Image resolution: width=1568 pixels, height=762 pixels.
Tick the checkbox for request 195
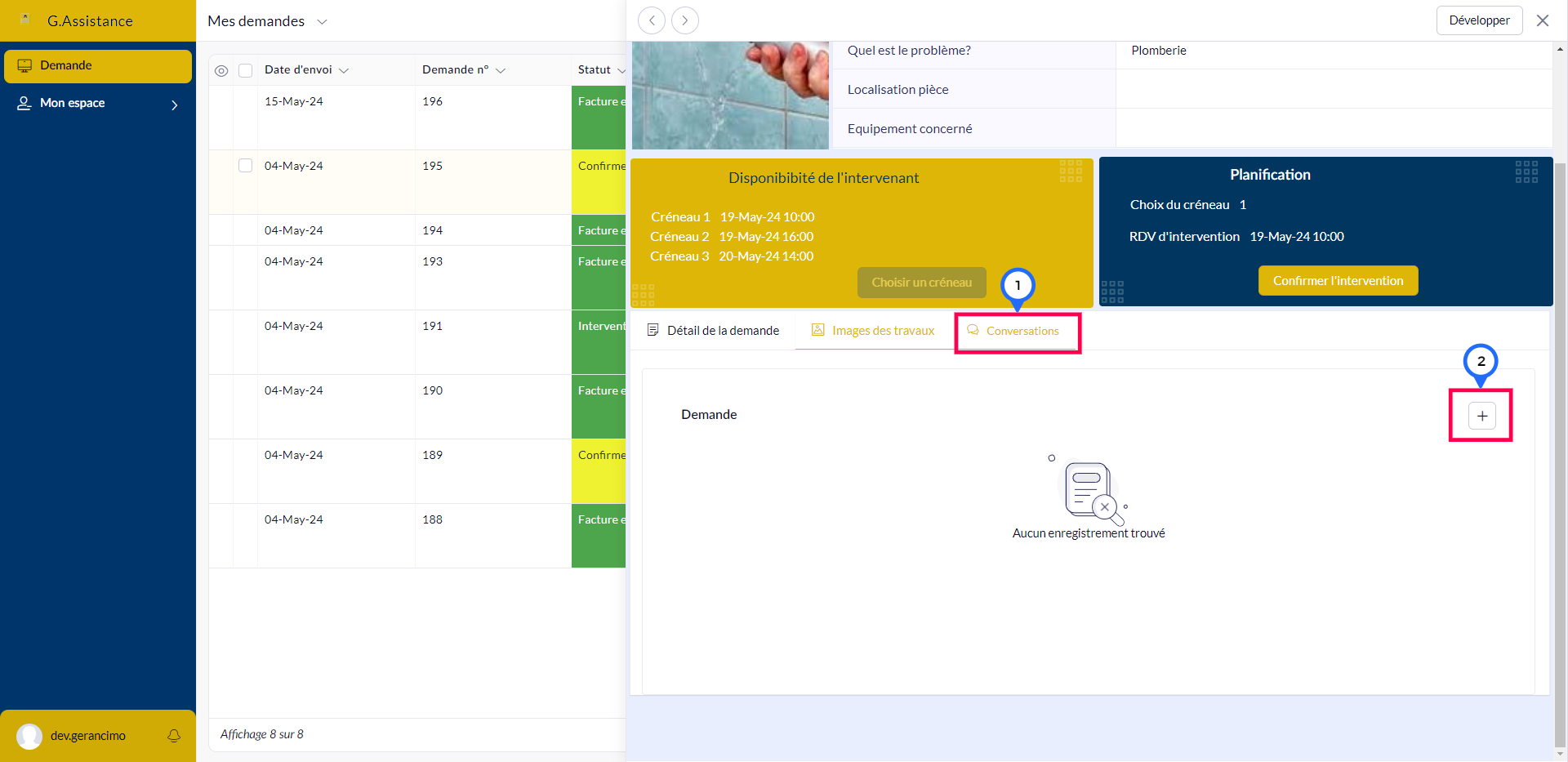click(245, 166)
